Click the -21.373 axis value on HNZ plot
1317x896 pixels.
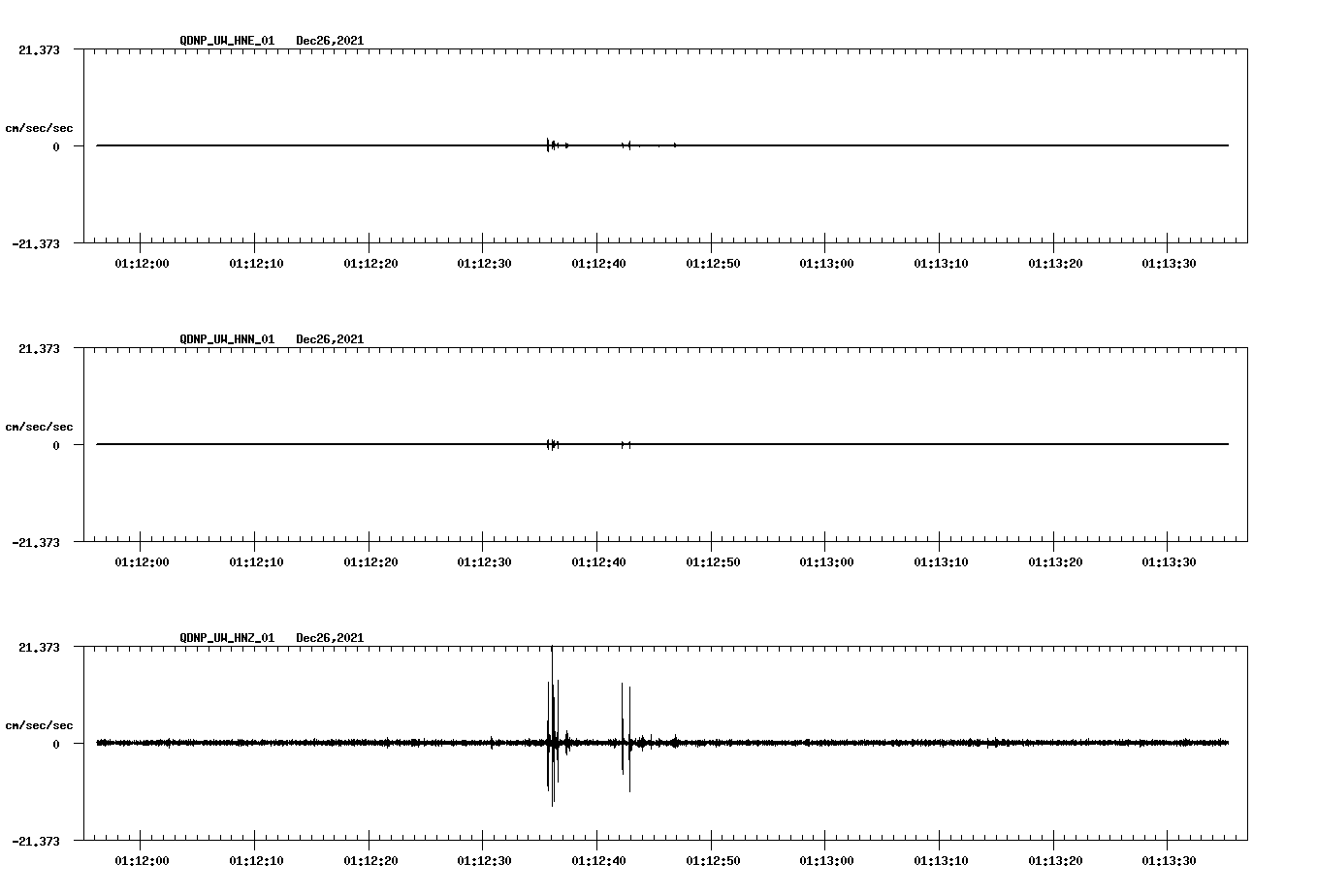(35, 842)
